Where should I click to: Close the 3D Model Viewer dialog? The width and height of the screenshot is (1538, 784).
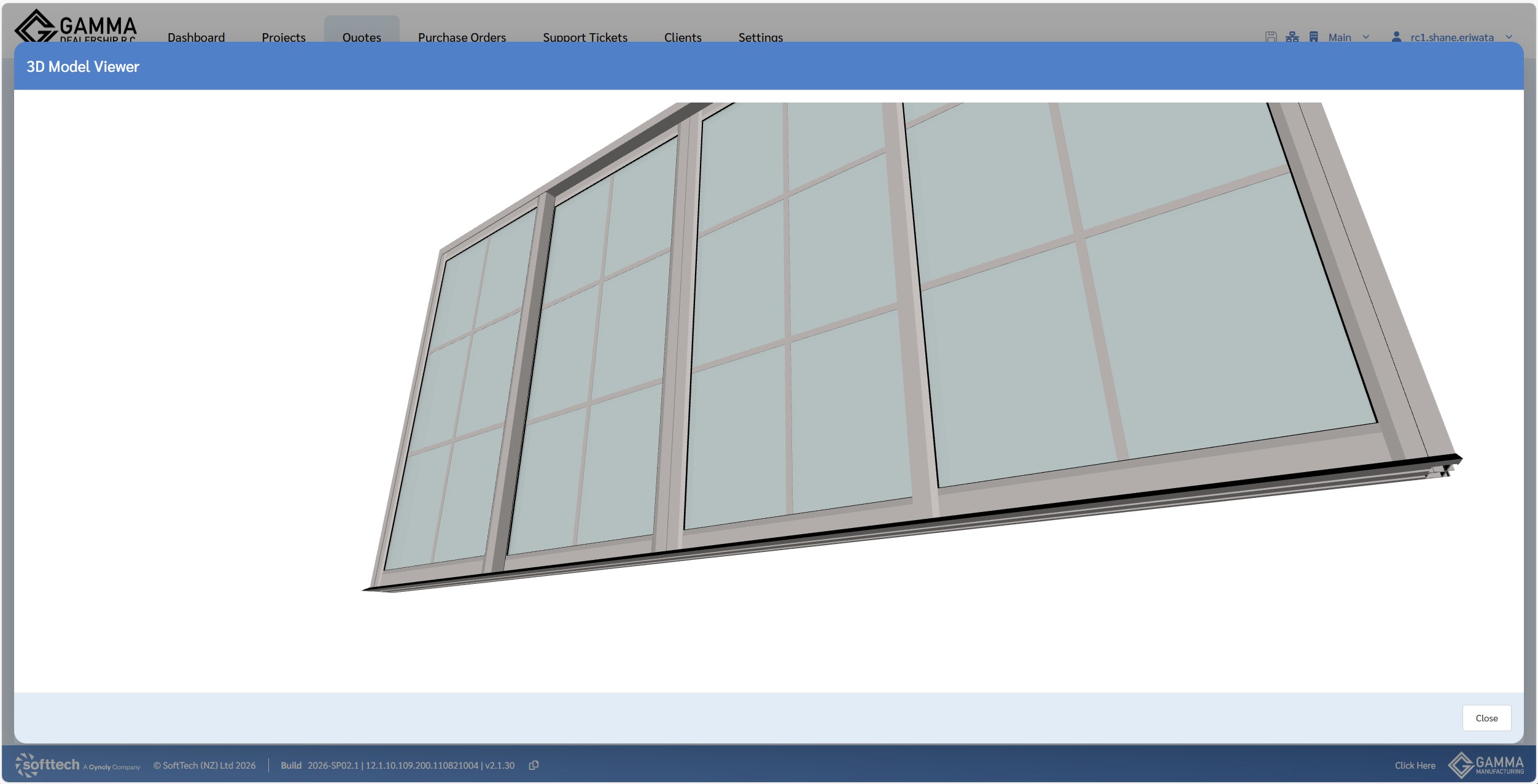pyautogui.click(x=1486, y=718)
